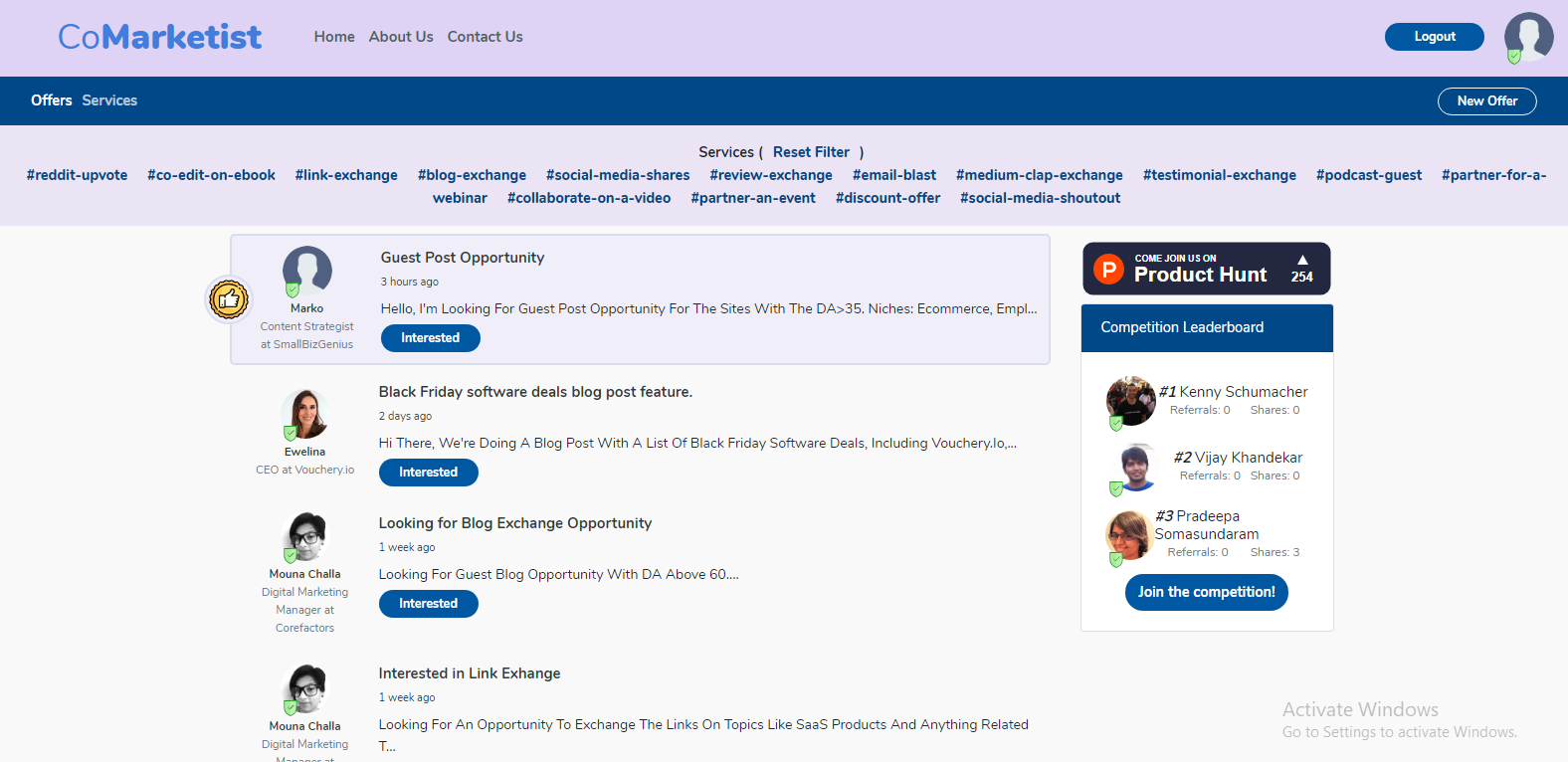Open the About Us menu item
The image size is (1568, 762).
pyautogui.click(x=401, y=37)
